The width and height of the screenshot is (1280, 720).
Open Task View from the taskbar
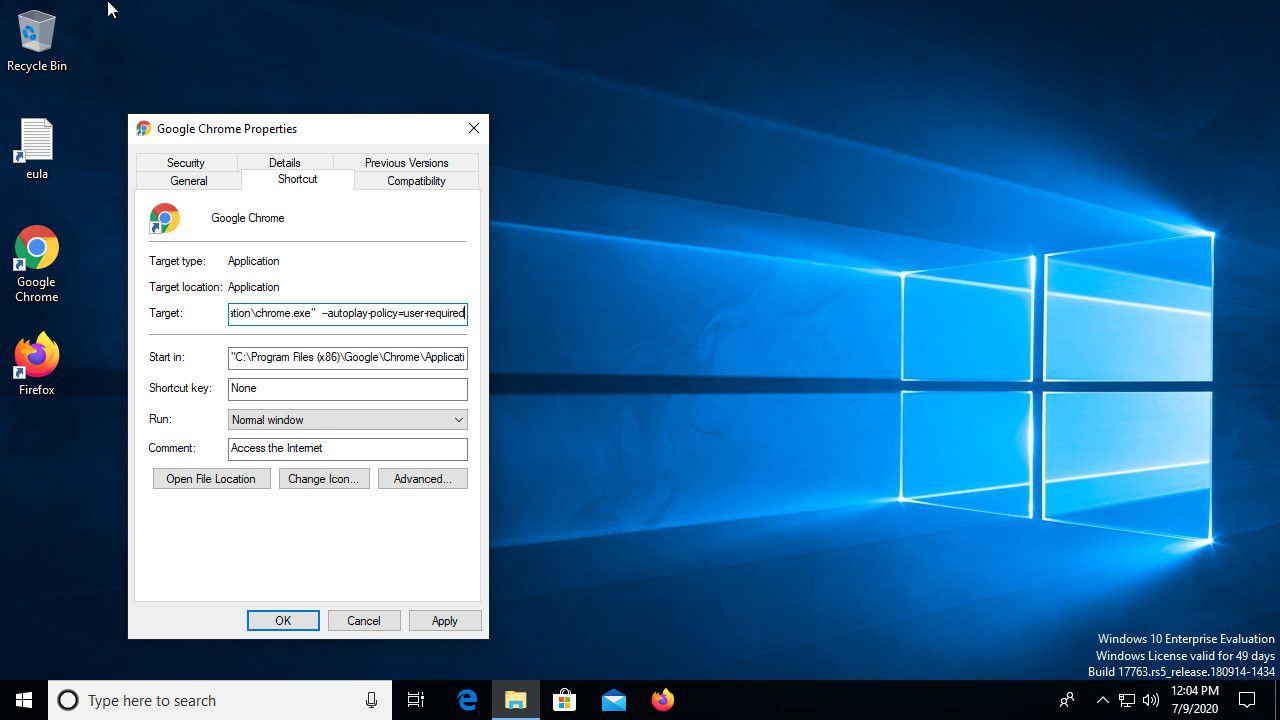[416, 700]
